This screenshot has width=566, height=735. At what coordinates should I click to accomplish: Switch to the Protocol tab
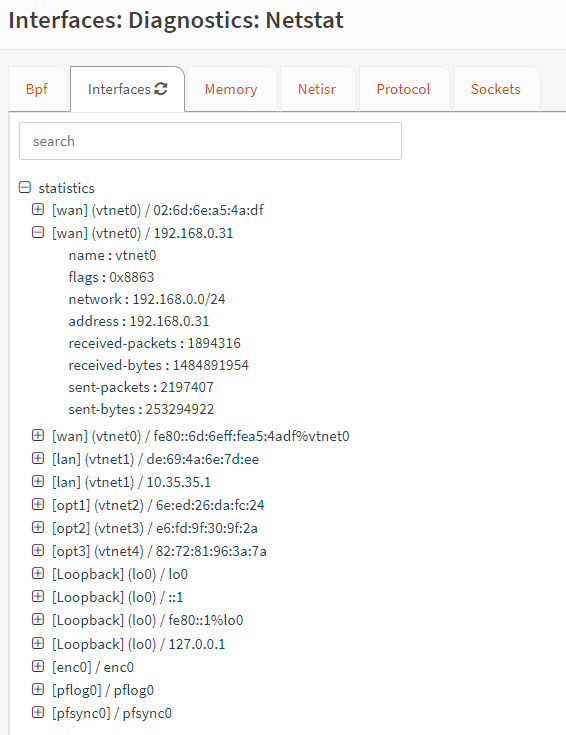click(403, 89)
